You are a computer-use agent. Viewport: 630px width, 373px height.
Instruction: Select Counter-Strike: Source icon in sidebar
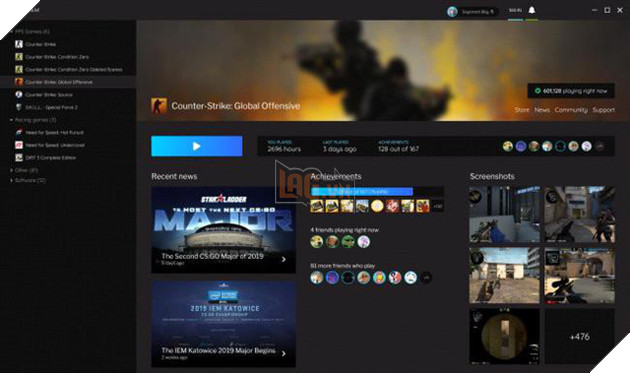click(x=19, y=94)
